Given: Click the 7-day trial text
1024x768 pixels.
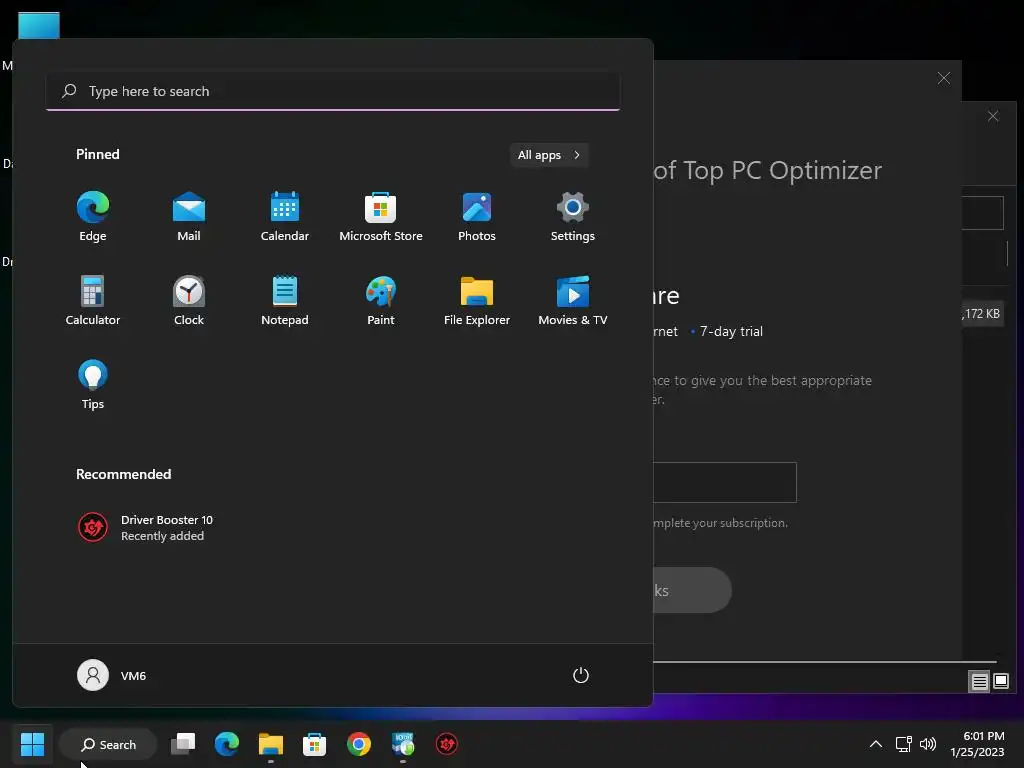Looking at the screenshot, I should (x=731, y=332).
